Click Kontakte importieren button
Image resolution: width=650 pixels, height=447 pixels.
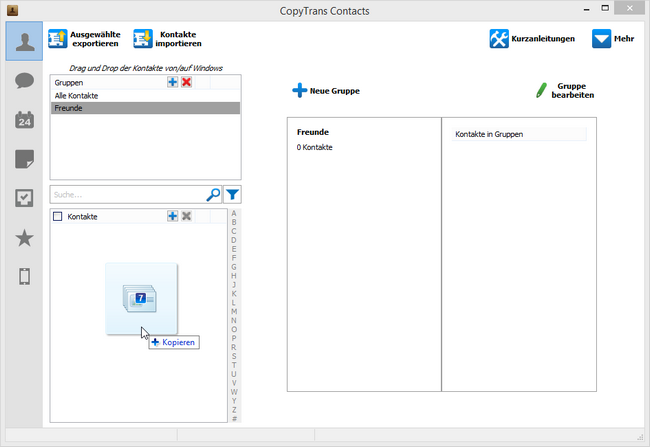point(167,39)
